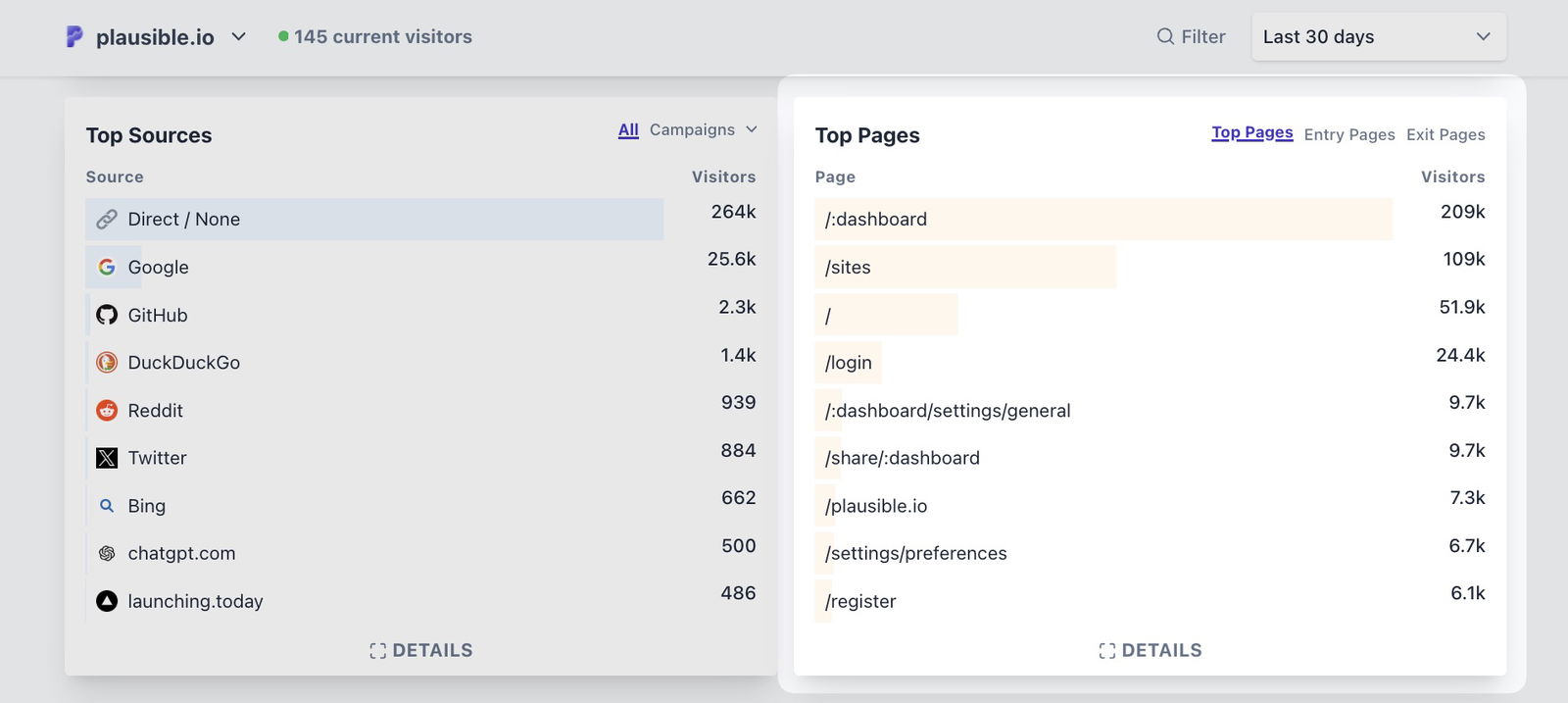
Task: Open the Filter search button
Action: click(1191, 37)
